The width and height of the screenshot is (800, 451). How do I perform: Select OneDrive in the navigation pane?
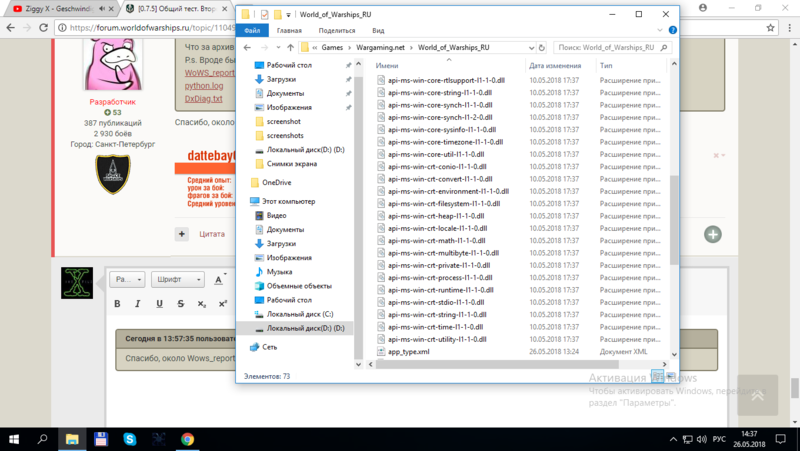coord(276,183)
